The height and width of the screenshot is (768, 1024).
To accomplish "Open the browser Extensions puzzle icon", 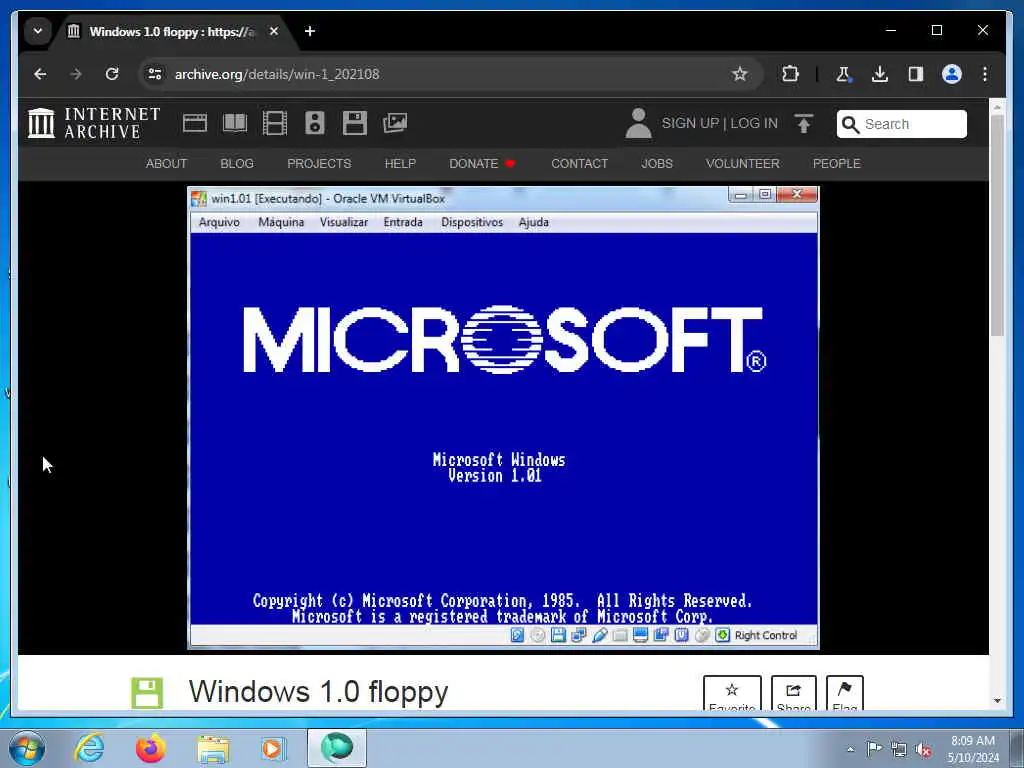I will (790, 74).
